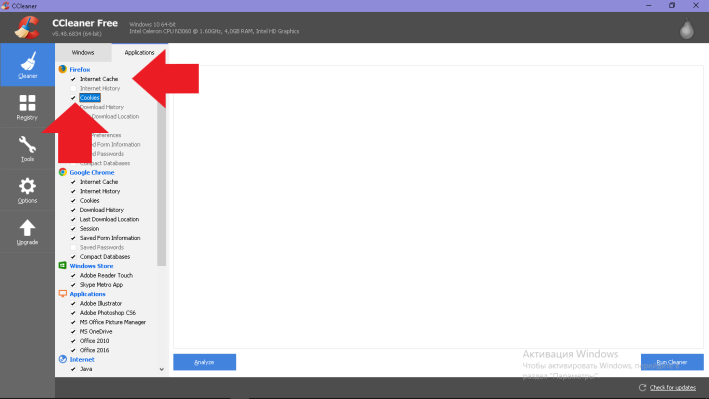Image resolution: width=709 pixels, height=399 pixels.
Task: Uncheck Office 2016
Action: 73,351
